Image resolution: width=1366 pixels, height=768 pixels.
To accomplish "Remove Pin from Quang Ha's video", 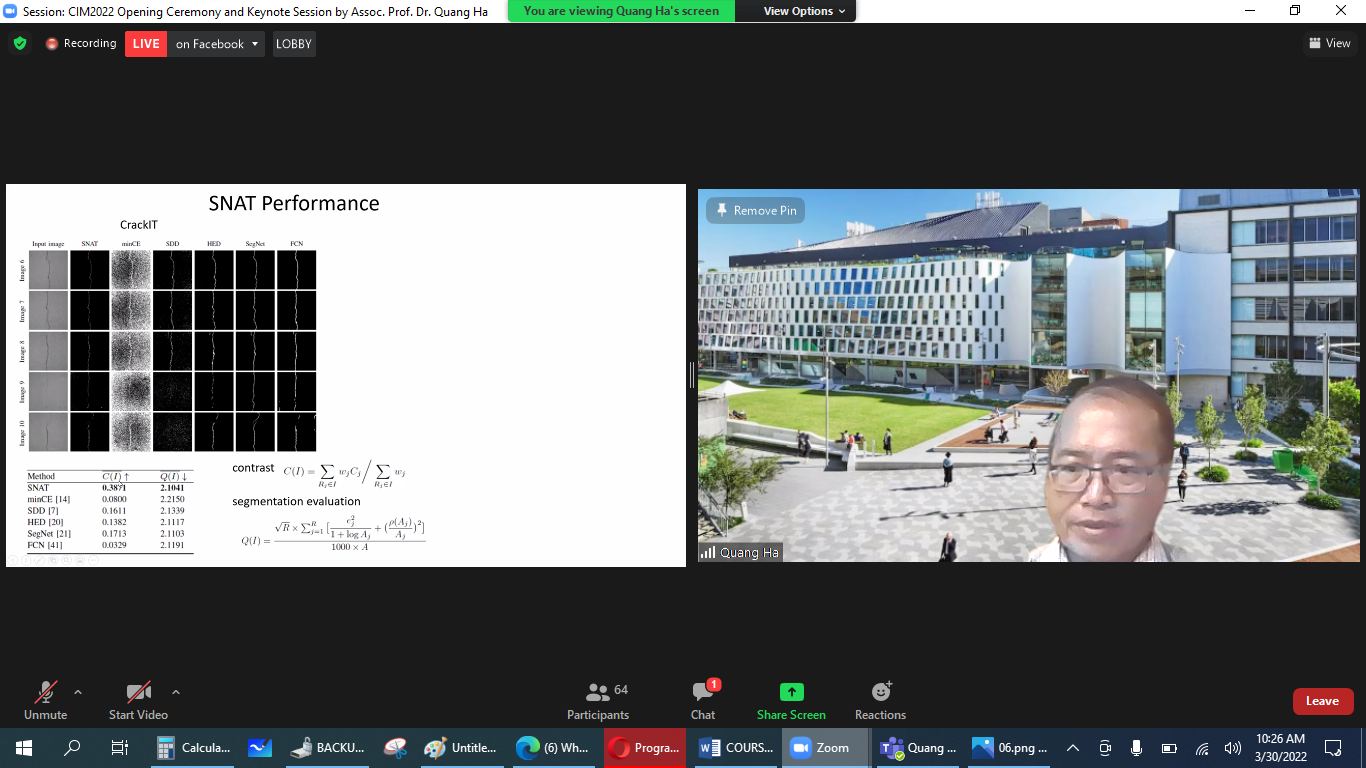I will 755,211.
